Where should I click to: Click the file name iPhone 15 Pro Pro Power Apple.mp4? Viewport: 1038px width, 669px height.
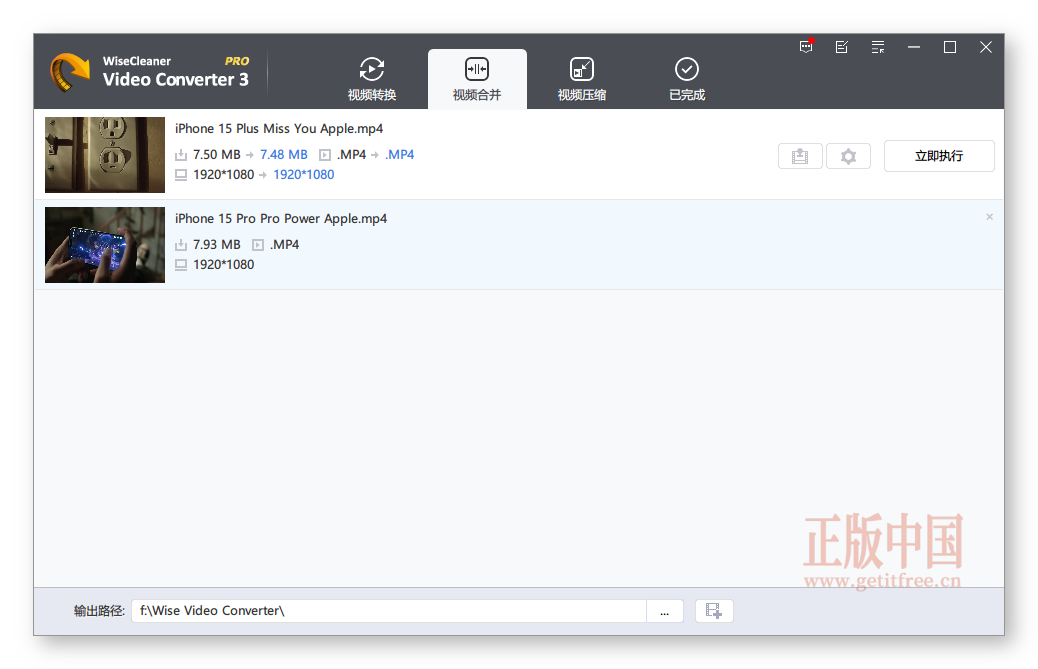coord(281,218)
